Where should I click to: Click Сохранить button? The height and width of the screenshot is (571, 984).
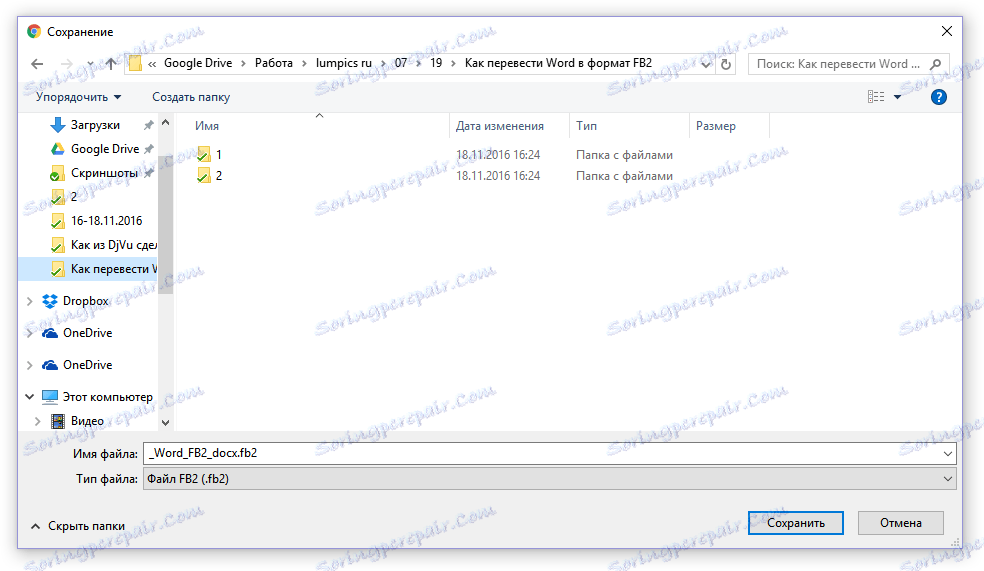pyautogui.click(x=796, y=523)
